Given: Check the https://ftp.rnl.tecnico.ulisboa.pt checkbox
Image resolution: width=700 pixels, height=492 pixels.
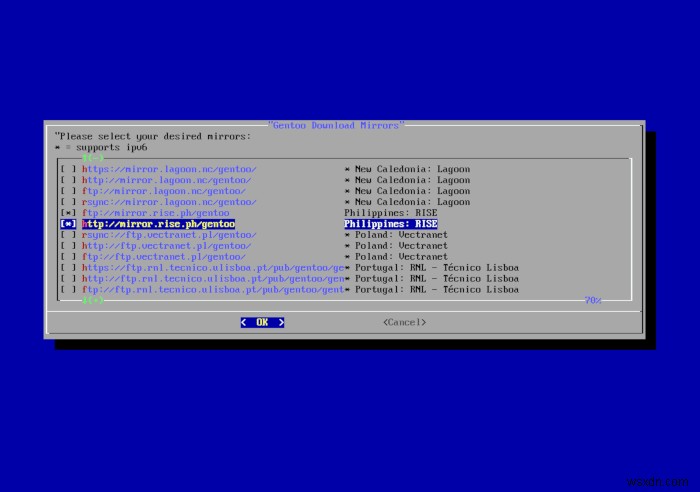Looking at the screenshot, I should (68, 267).
